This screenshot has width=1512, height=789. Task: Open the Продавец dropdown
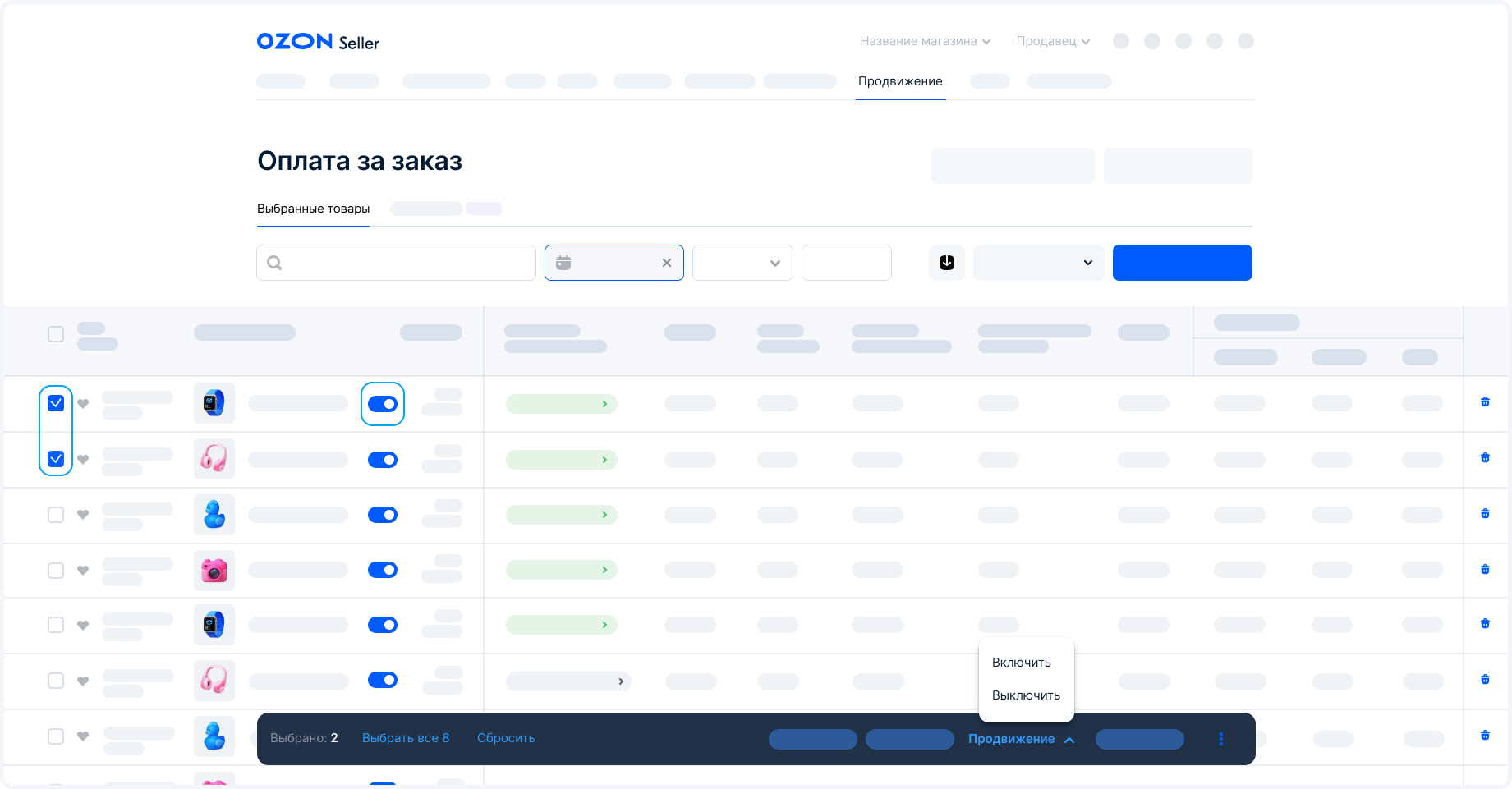point(1052,41)
